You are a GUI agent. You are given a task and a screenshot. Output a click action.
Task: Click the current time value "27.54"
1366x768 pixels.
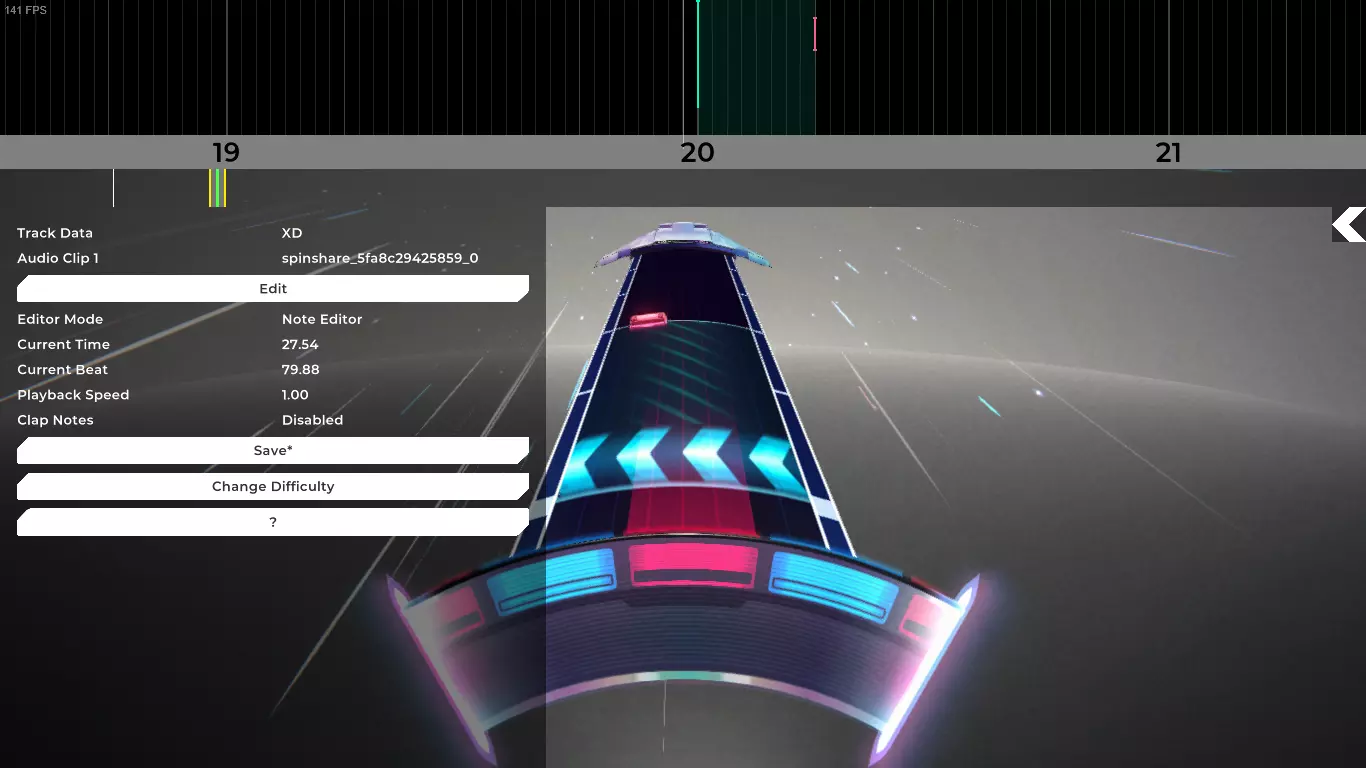pyautogui.click(x=300, y=344)
